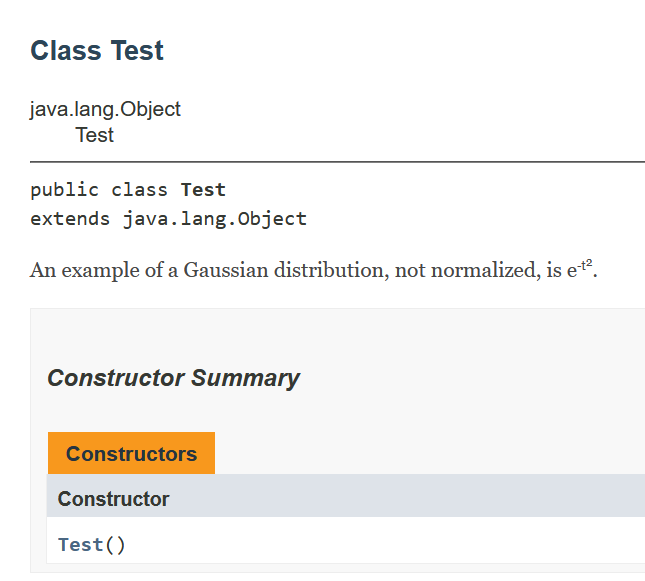
Task: Click the "Class Test" page heading
Action: click(x=97, y=51)
